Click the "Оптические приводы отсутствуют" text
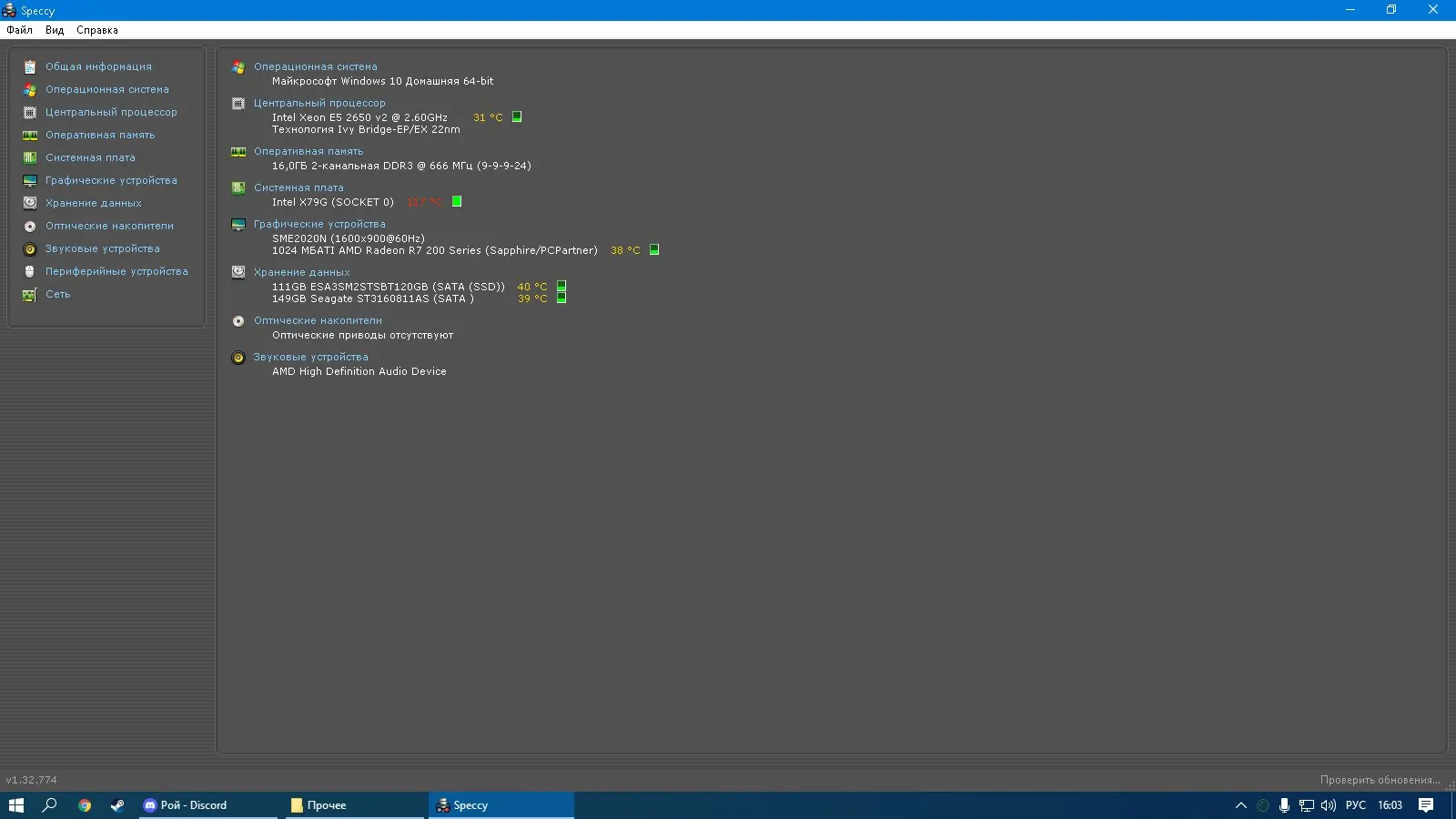1456x819 pixels. click(362, 335)
